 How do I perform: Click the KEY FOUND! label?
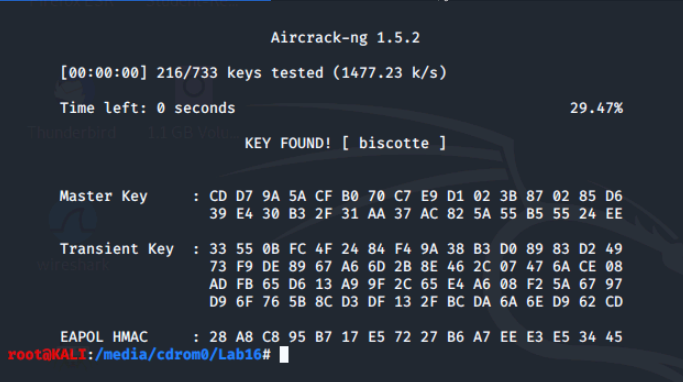288,143
